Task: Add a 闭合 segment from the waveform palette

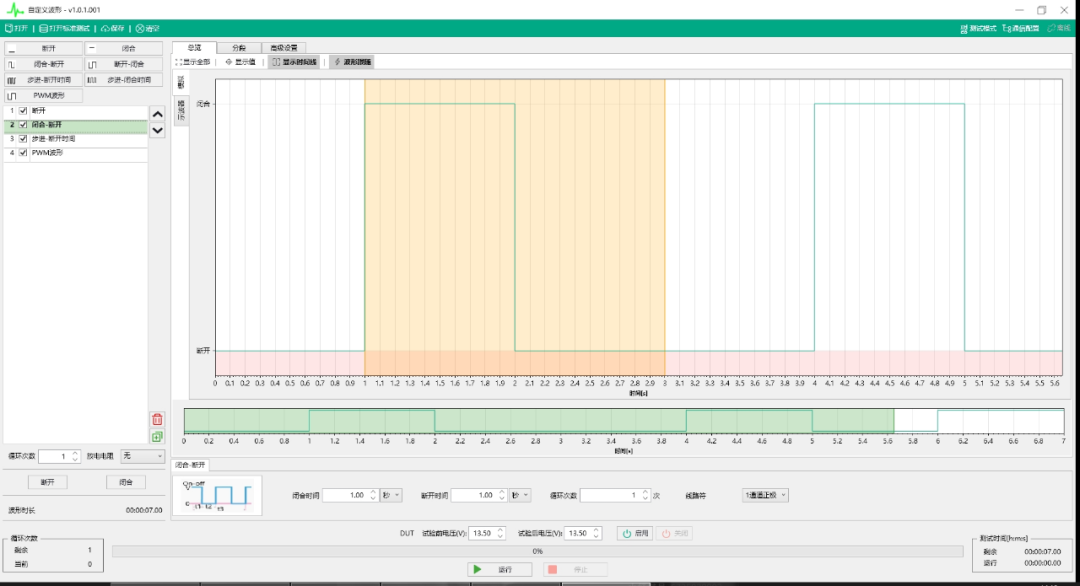Action: (x=124, y=48)
